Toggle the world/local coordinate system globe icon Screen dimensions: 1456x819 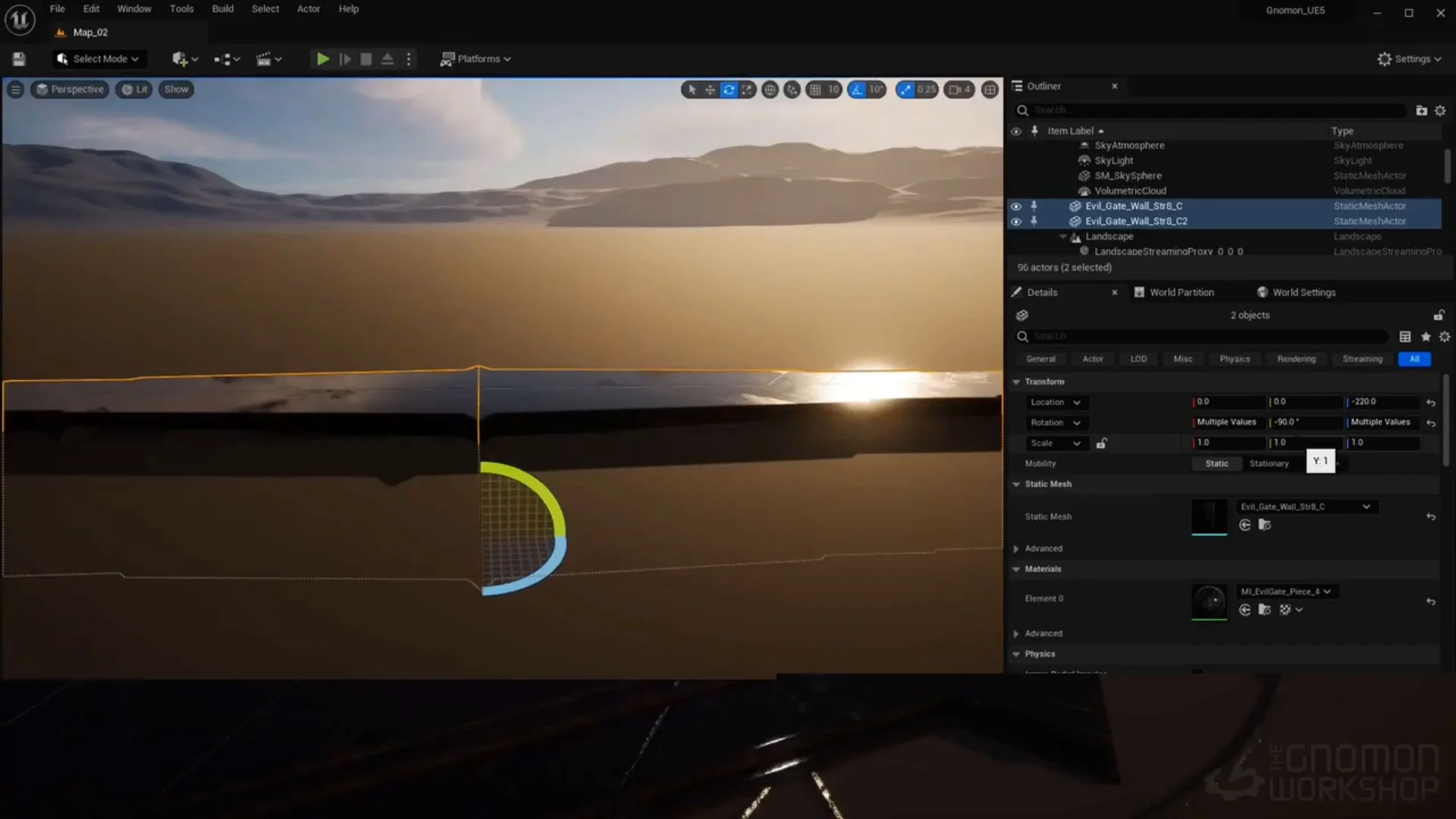pos(770,89)
